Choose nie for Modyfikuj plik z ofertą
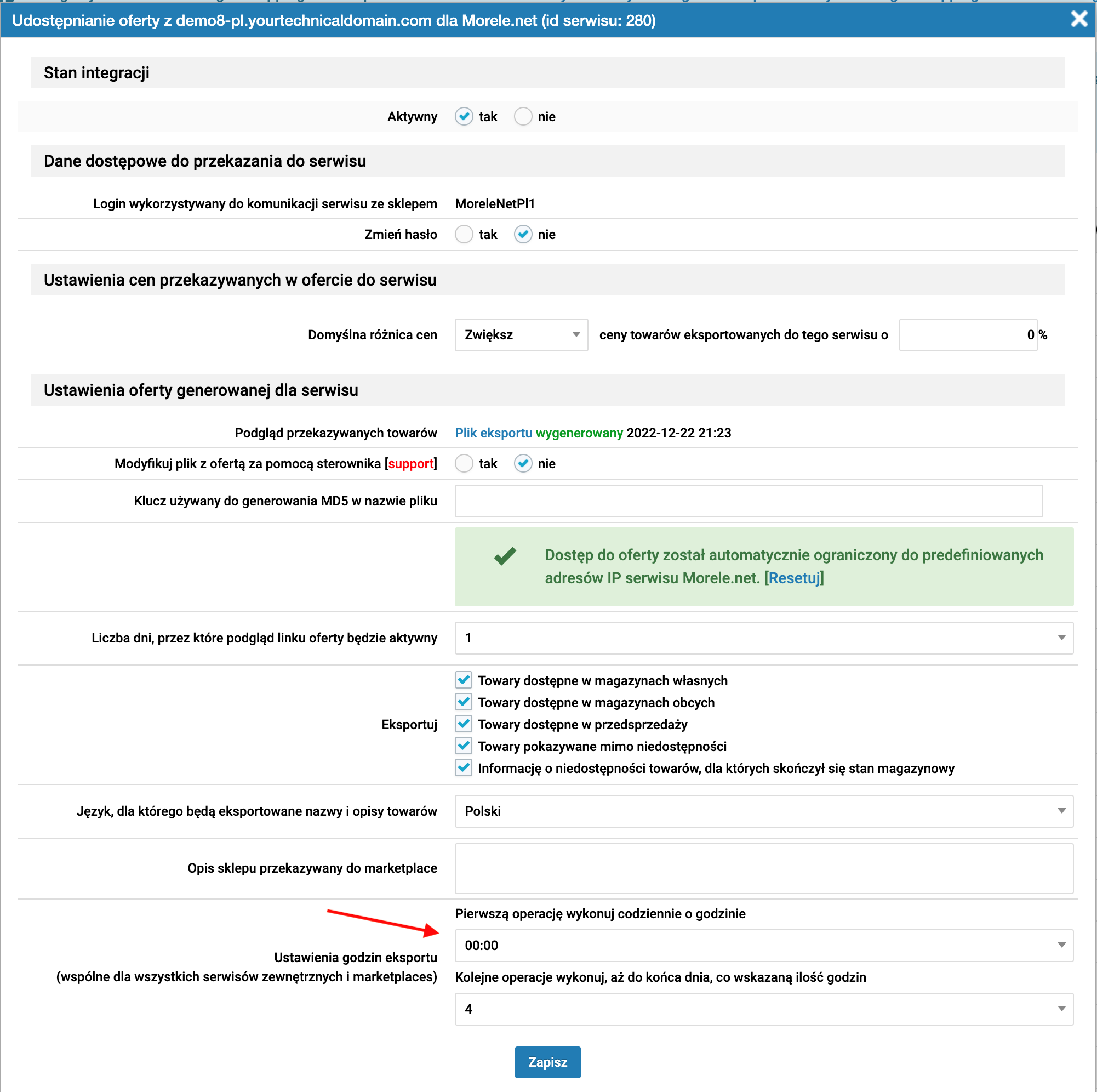Viewport: 1097px width, 1092px height. (523, 464)
